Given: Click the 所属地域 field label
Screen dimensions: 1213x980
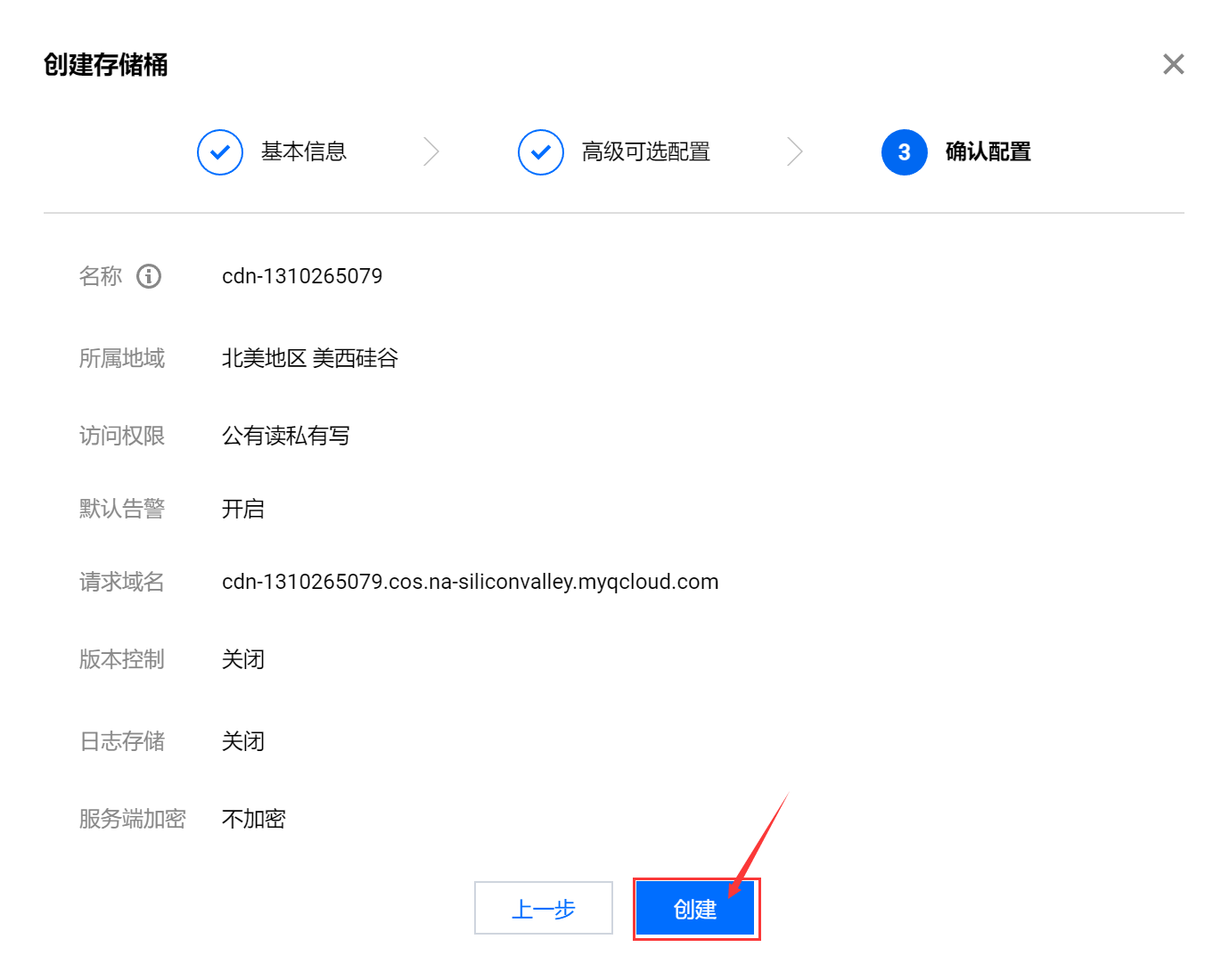Looking at the screenshot, I should click(x=122, y=358).
